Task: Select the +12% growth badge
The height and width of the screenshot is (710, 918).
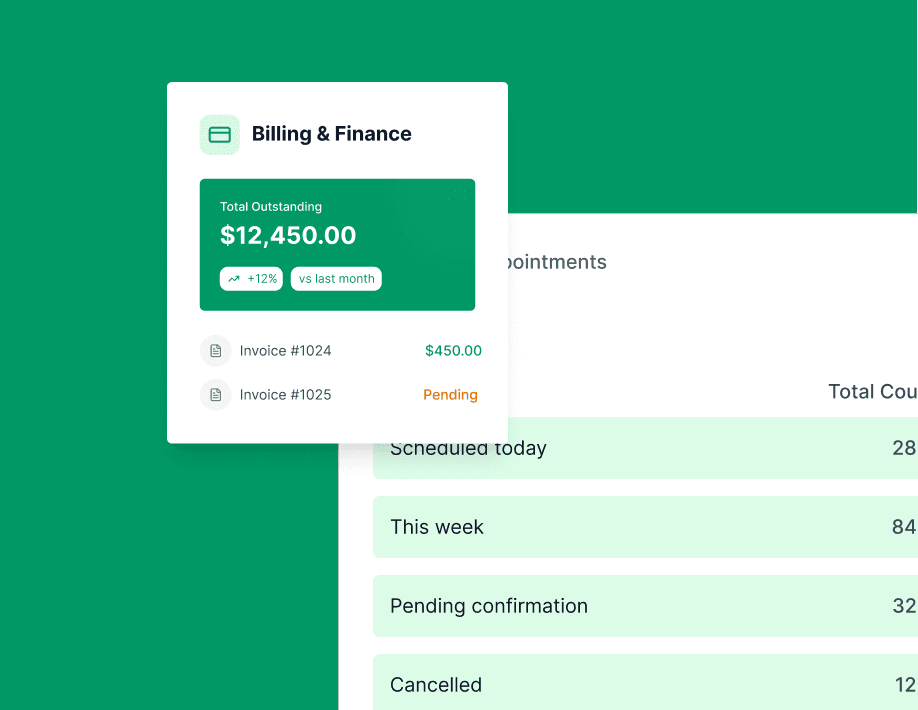Action: (x=251, y=279)
